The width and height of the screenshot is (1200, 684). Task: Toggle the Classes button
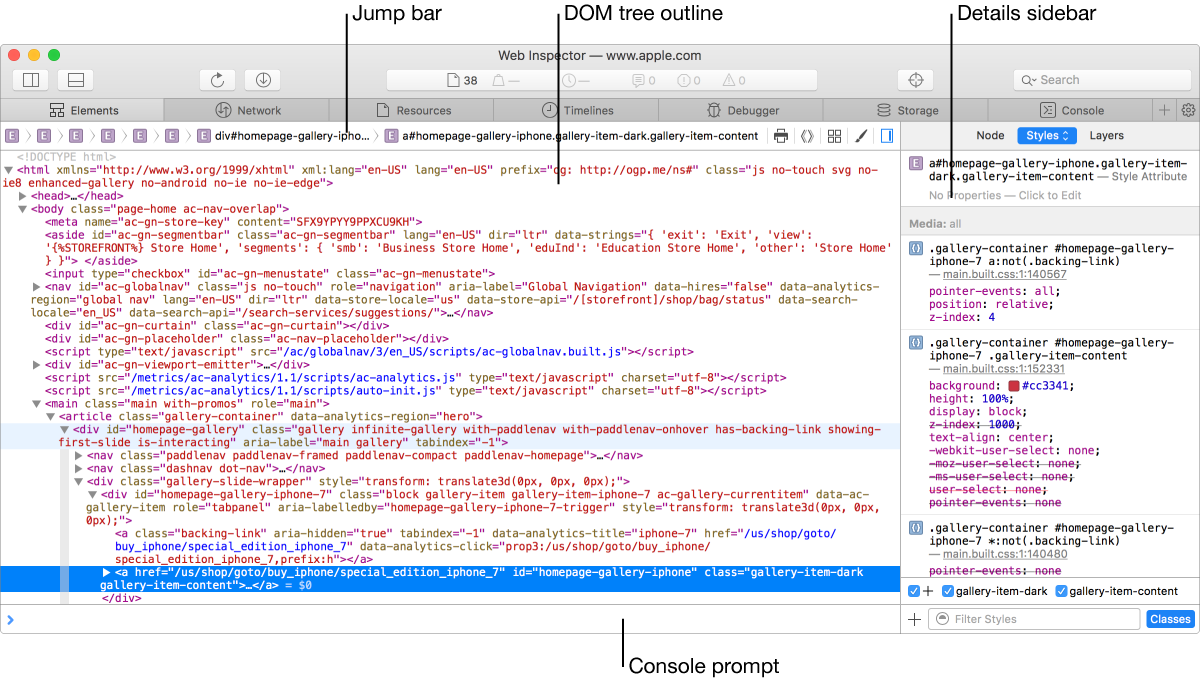[1170, 619]
